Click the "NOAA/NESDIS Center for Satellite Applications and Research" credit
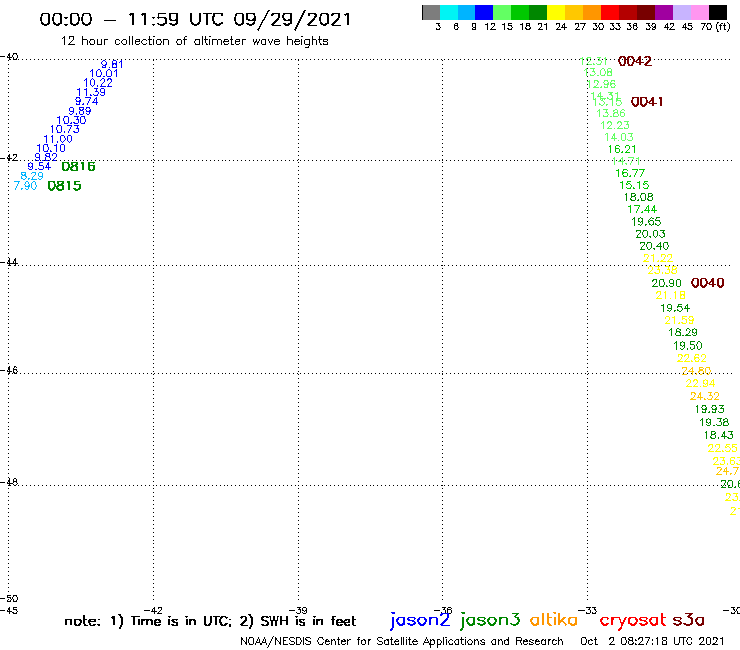740x650 pixels. coord(402,642)
